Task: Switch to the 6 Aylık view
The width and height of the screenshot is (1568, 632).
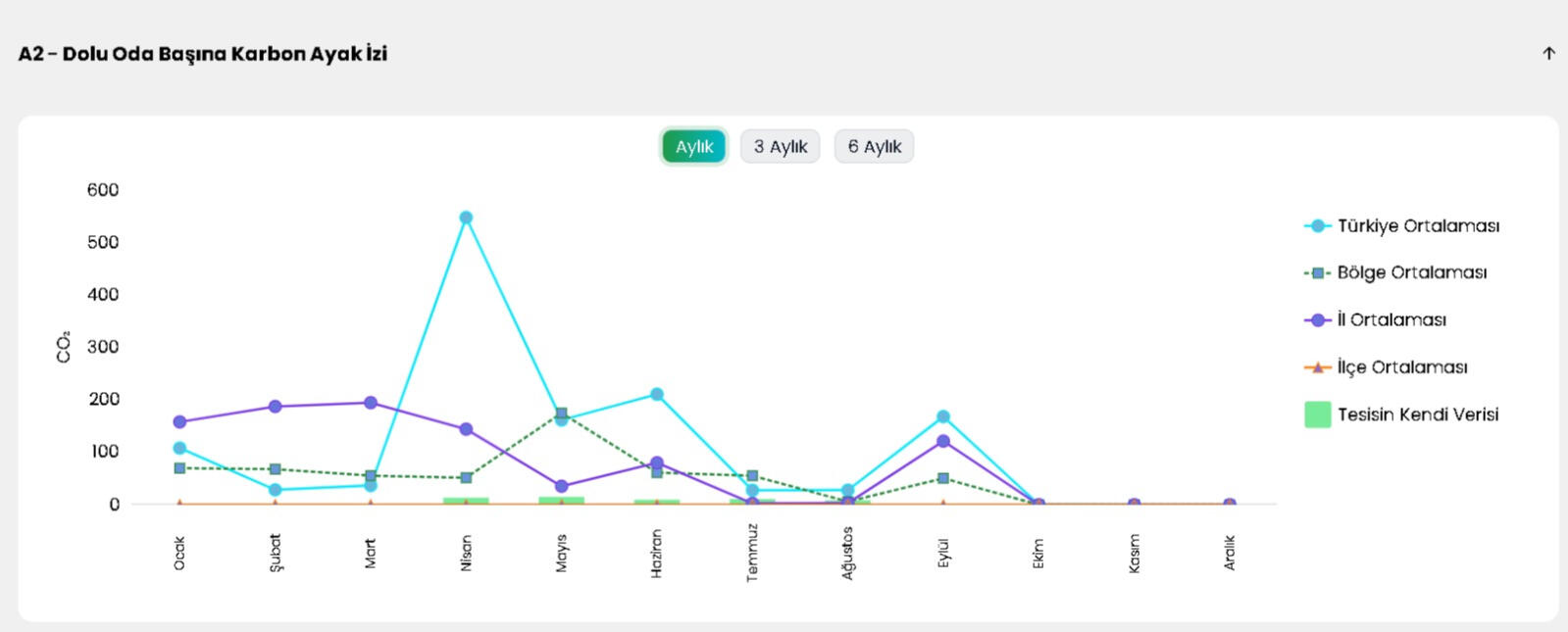Action: [874, 147]
